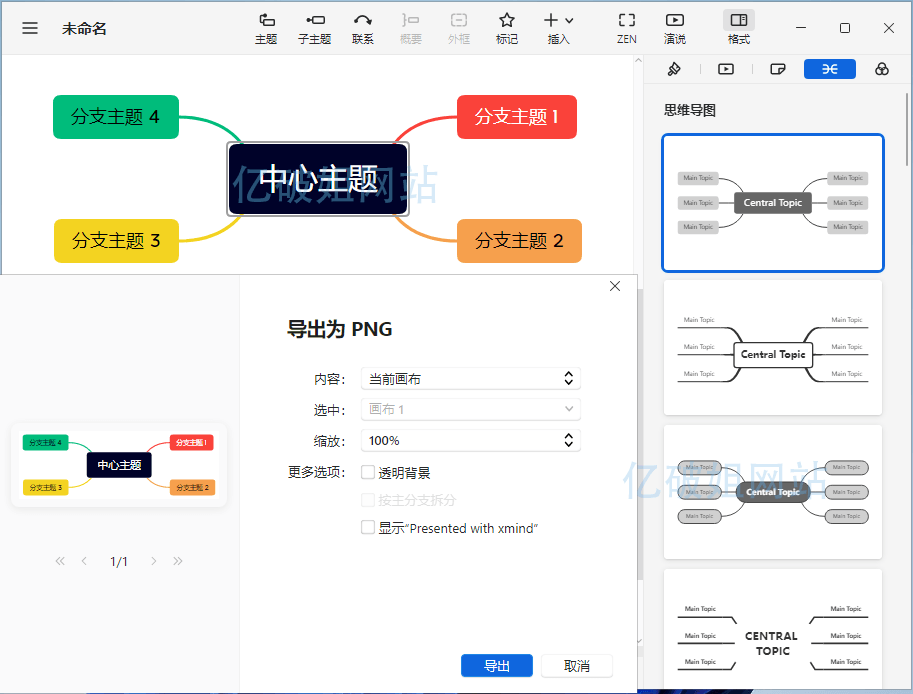This screenshot has width=913, height=694.
Task: Check the 显示"Presented with xmind" option
Action: 368,527
